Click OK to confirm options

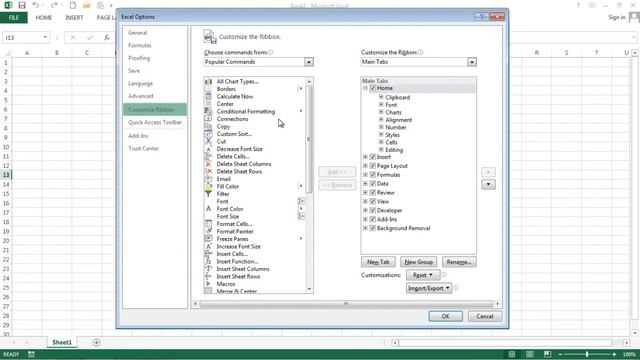pyautogui.click(x=445, y=316)
